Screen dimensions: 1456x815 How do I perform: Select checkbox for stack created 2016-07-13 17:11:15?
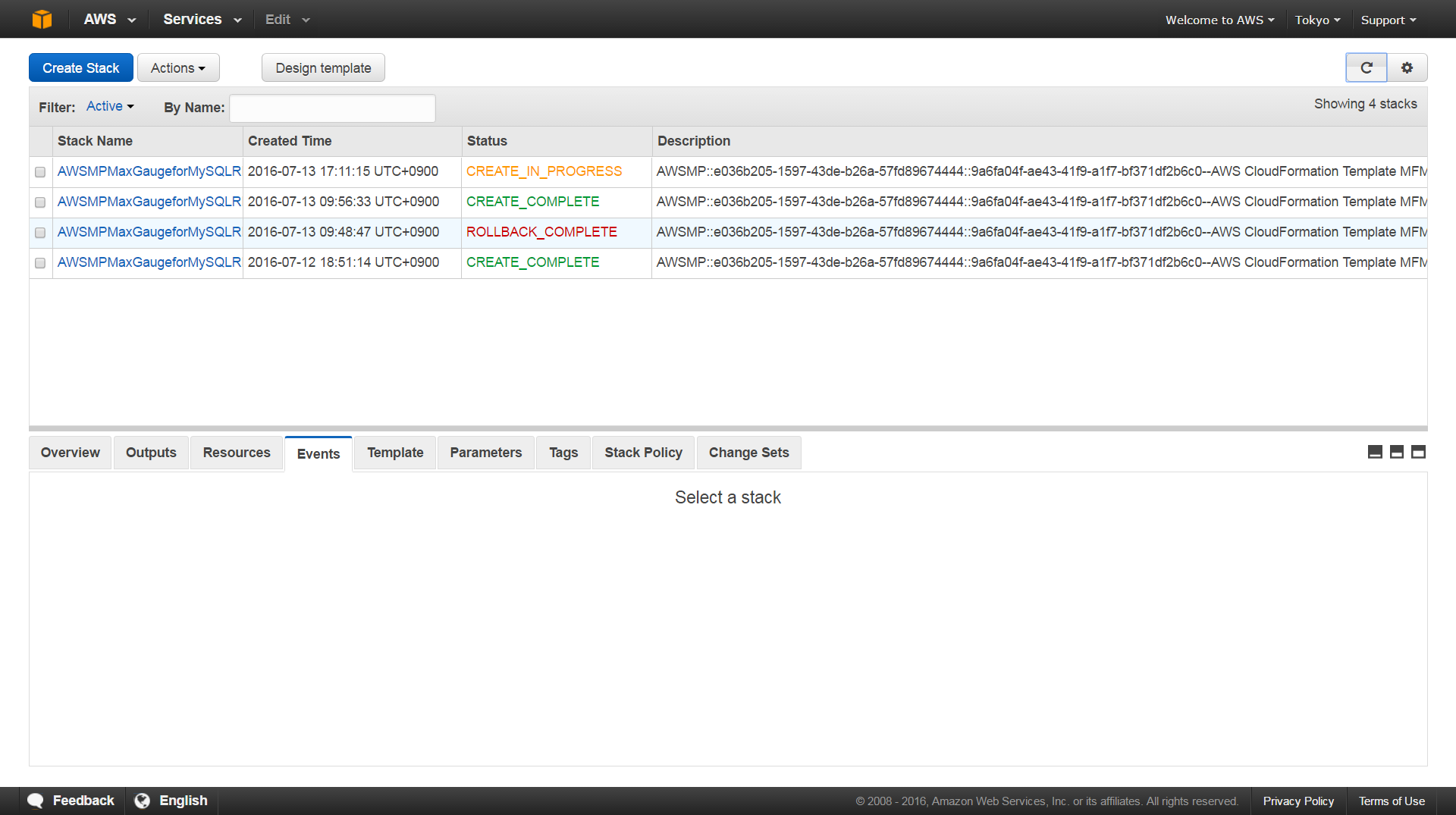click(40, 172)
